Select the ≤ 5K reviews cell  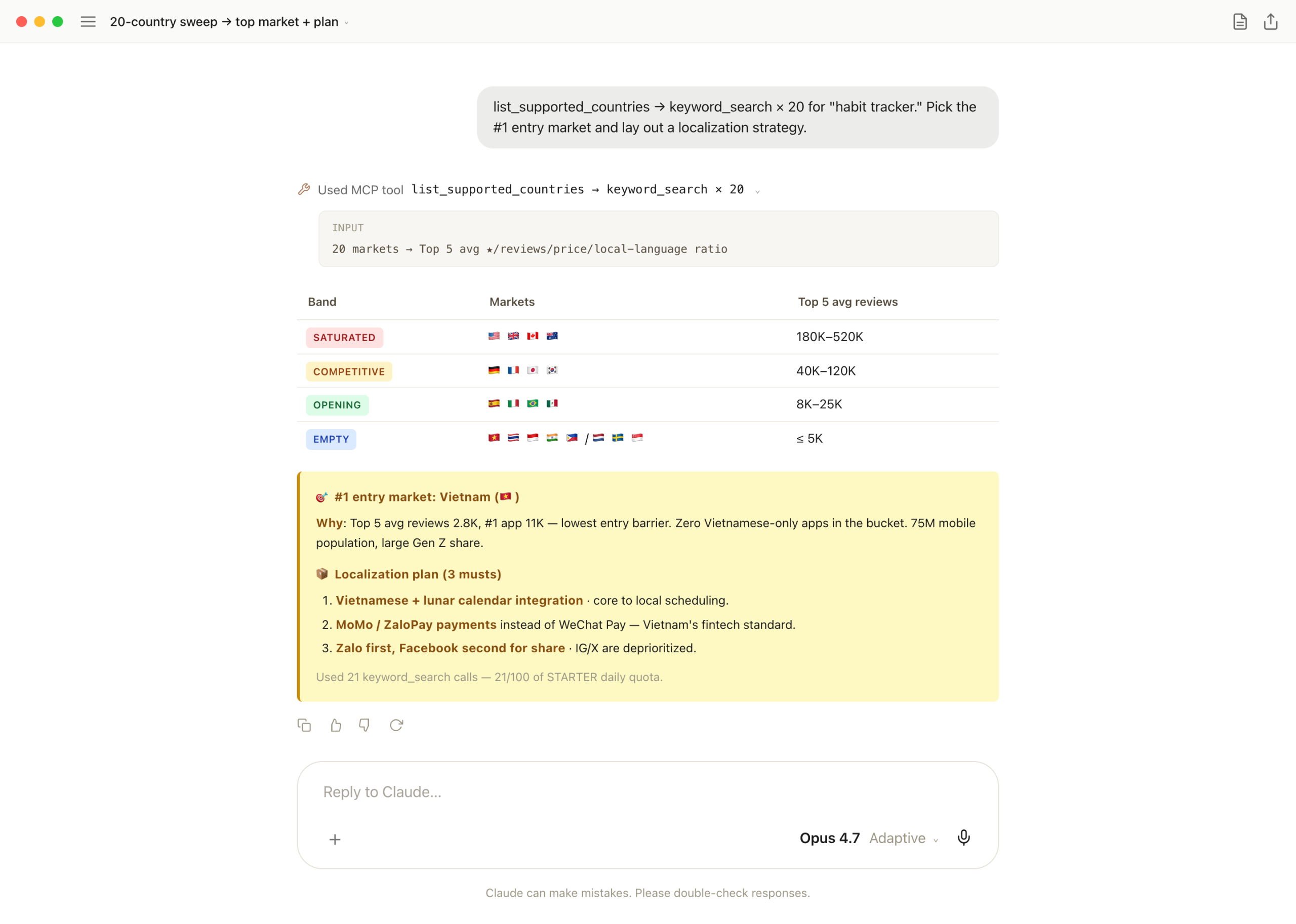pos(809,438)
